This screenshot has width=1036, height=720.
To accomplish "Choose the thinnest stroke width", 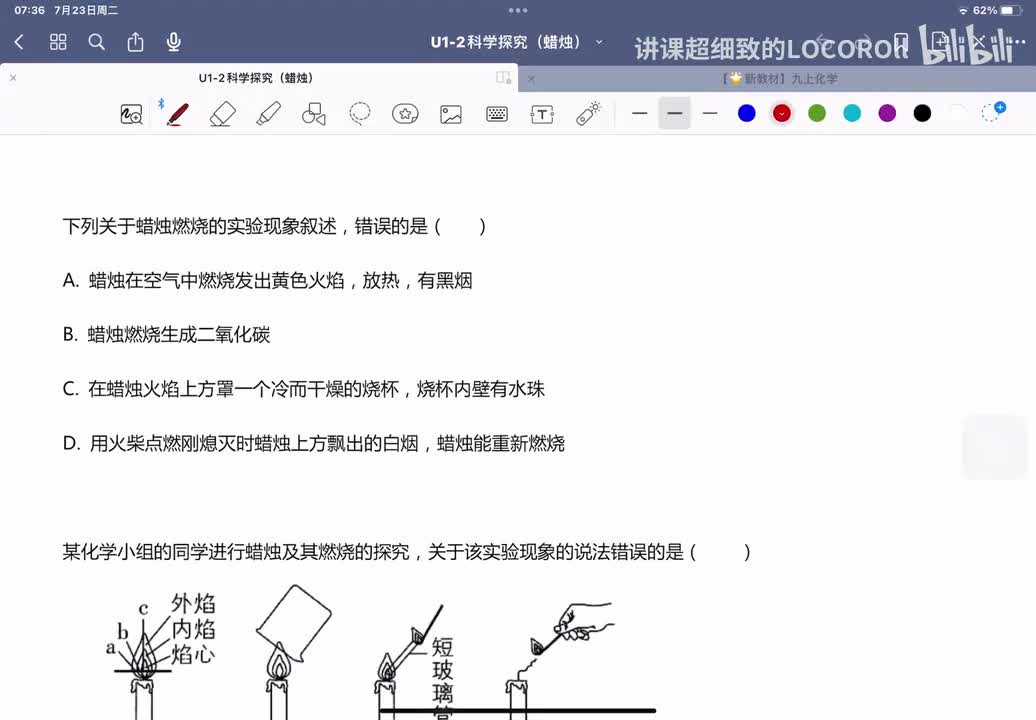I will [x=639, y=114].
